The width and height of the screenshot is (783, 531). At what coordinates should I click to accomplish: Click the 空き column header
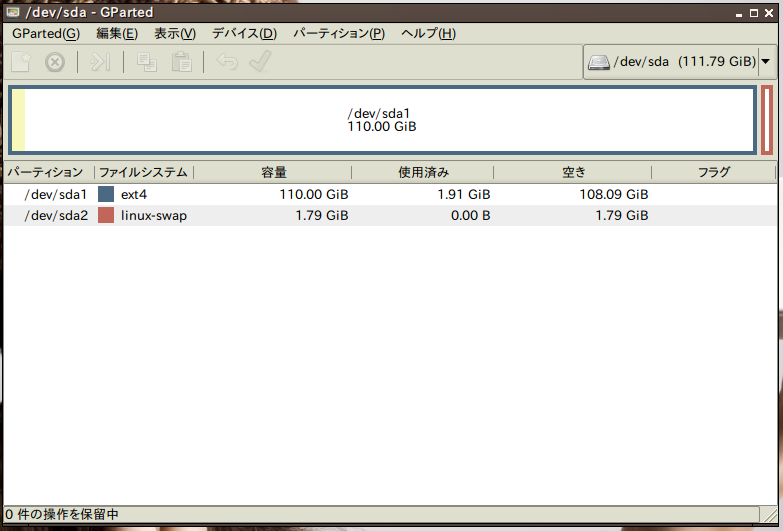573,172
